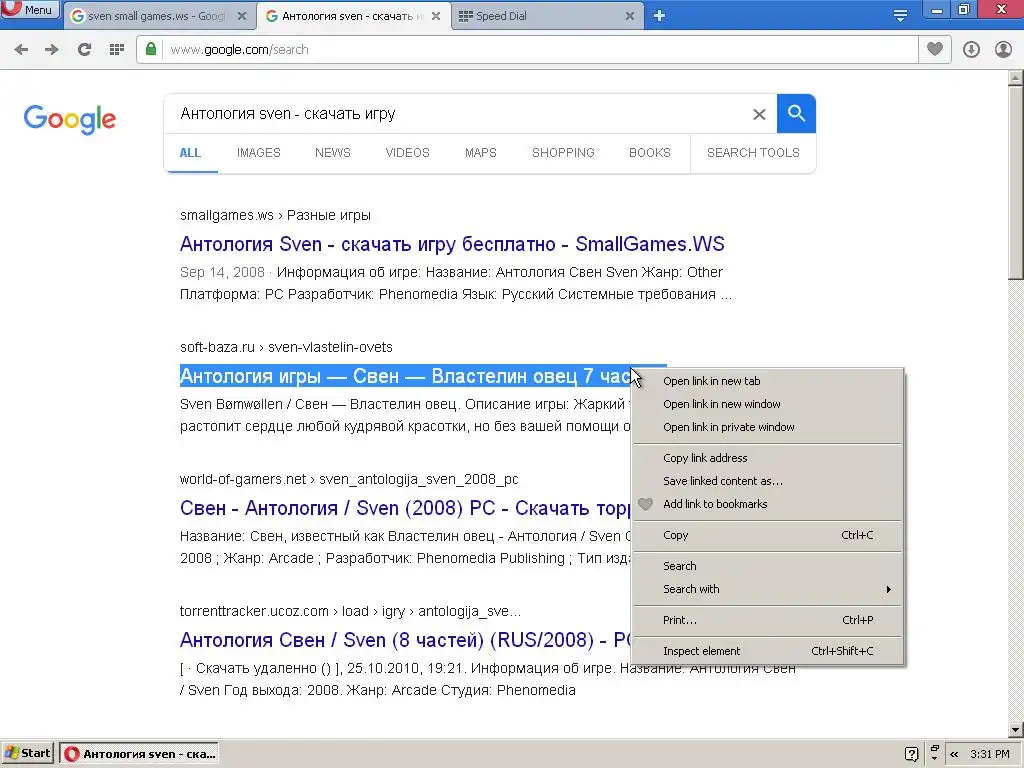Open 'Антология игры — Свен — Властелин овец' result

pyautogui.click(x=405, y=376)
